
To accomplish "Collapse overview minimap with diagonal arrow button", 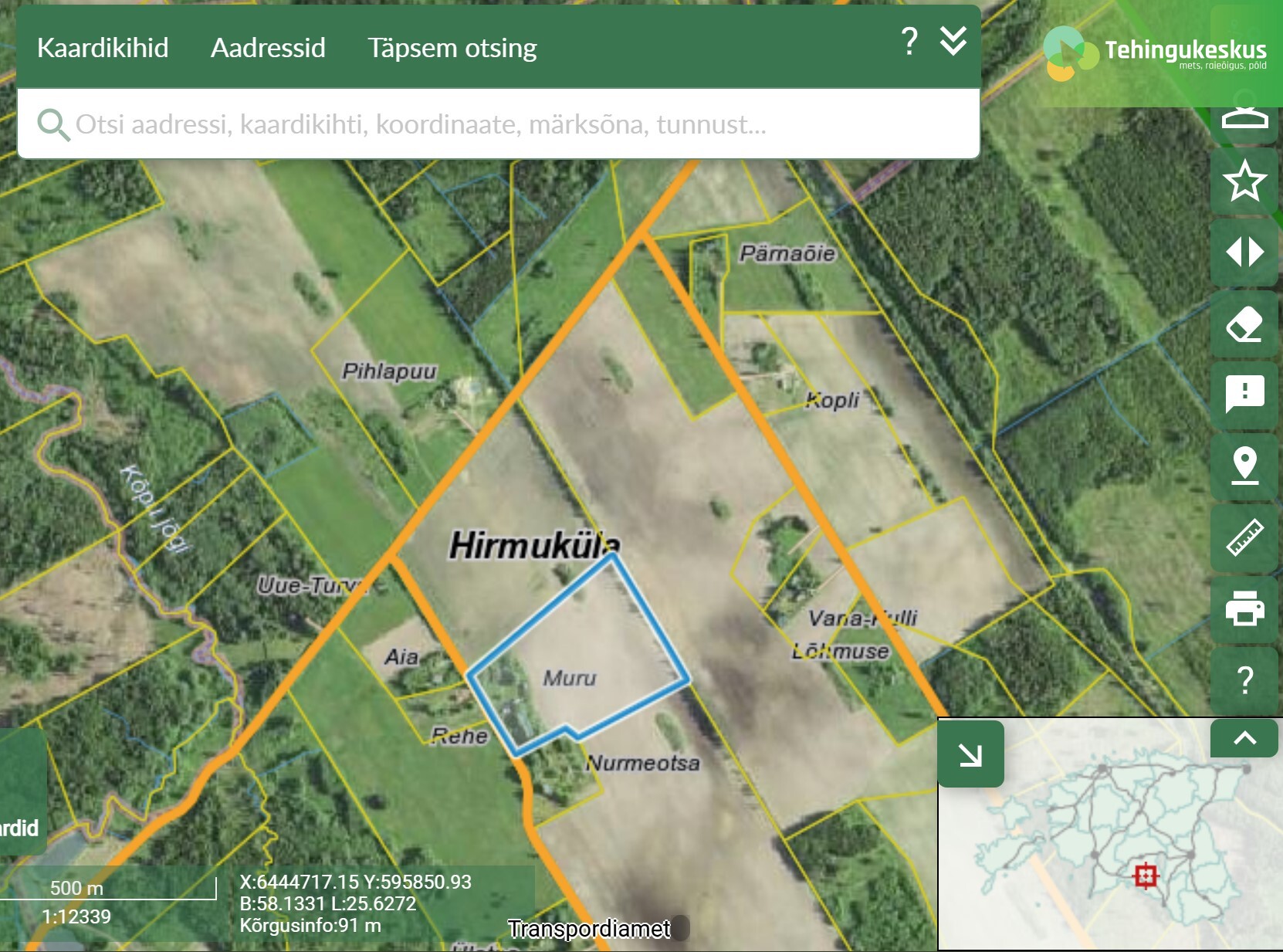I will pos(970,754).
